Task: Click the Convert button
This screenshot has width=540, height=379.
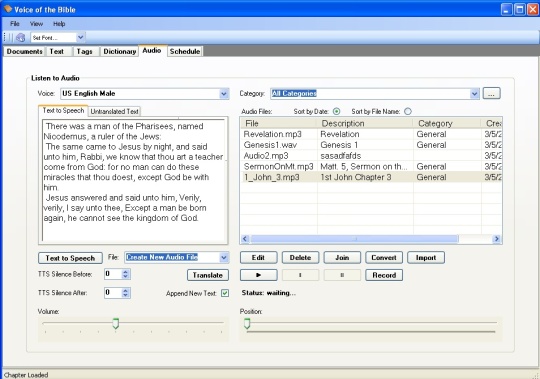Action: [x=384, y=257]
